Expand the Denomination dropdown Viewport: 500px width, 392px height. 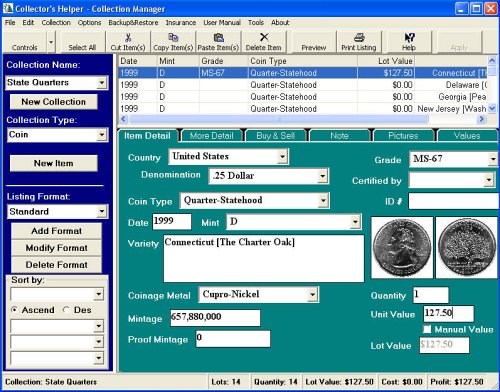coord(322,176)
